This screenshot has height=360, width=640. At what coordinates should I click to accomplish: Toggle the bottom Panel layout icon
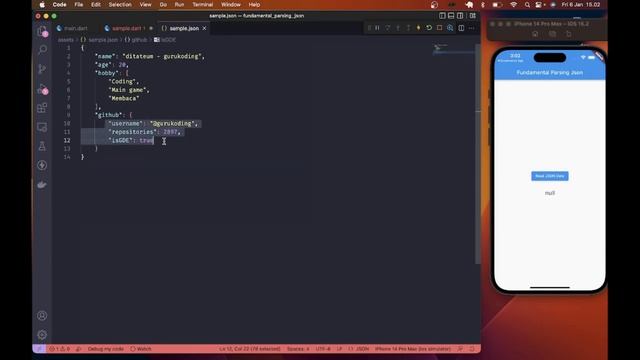pyautogui.click(x=451, y=16)
